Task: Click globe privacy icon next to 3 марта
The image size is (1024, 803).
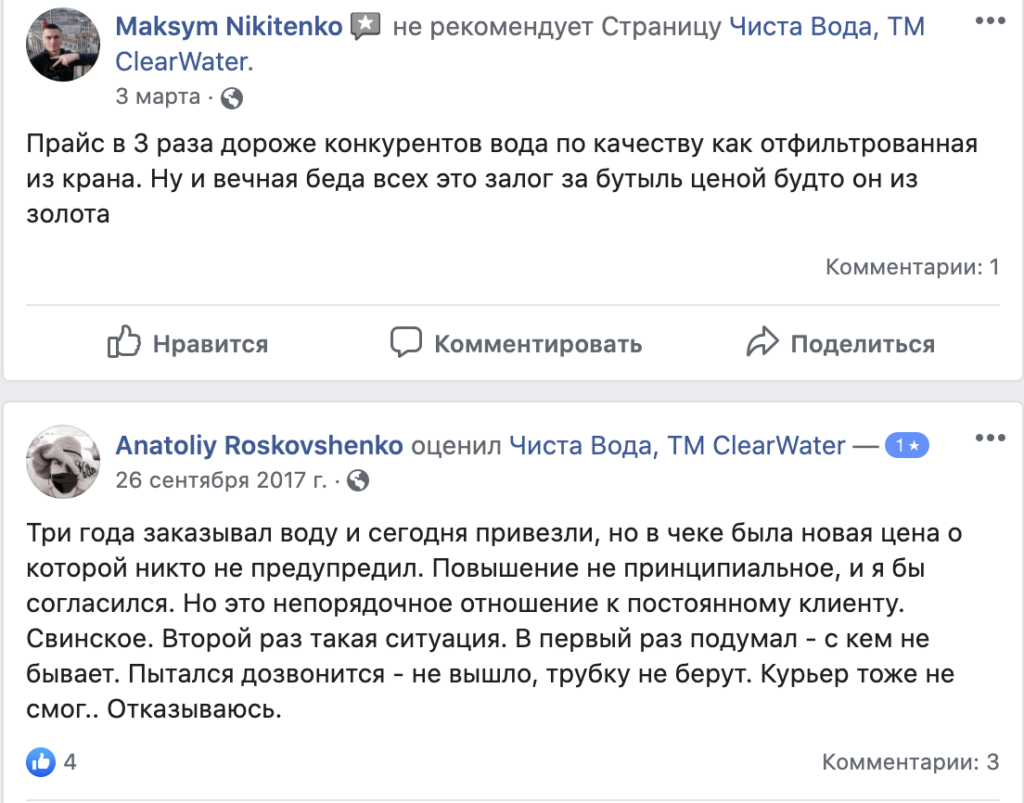Action: pyautogui.click(x=232, y=98)
